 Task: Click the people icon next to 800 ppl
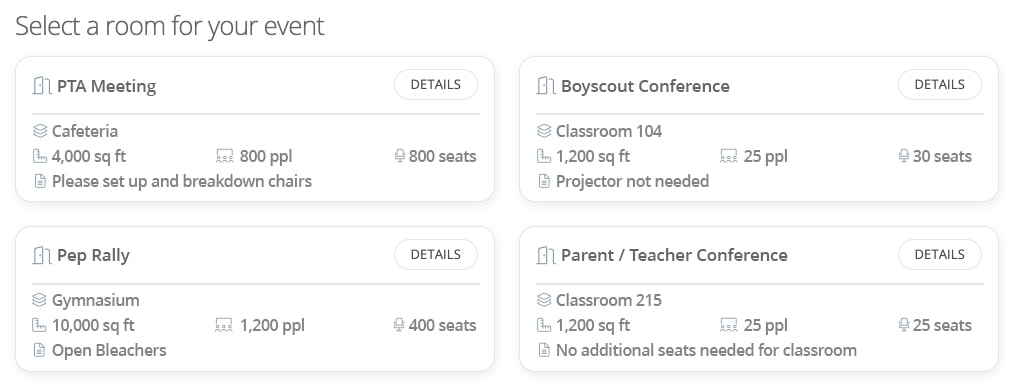(x=224, y=156)
